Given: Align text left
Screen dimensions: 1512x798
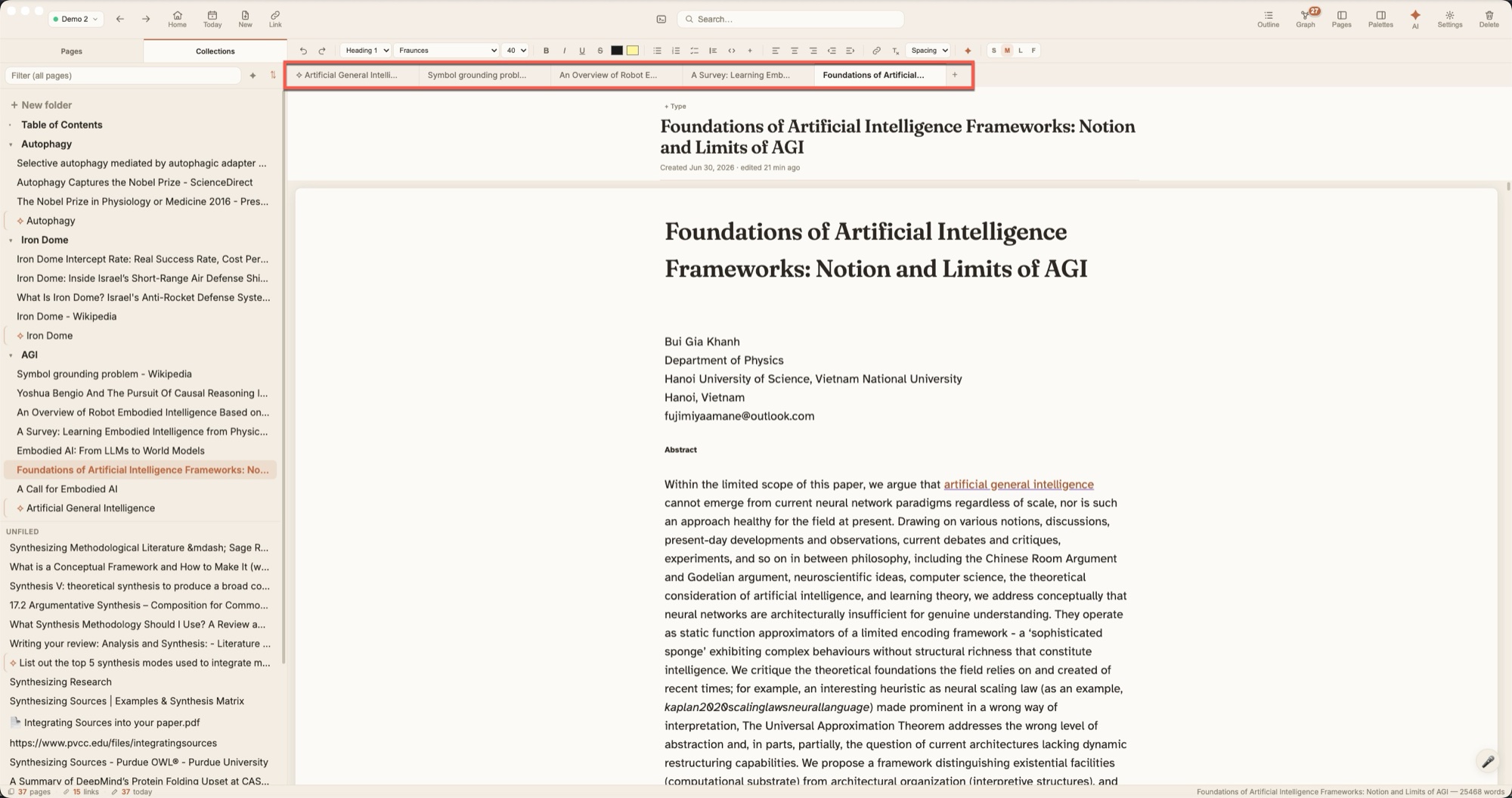Looking at the screenshot, I should point(775,51).
